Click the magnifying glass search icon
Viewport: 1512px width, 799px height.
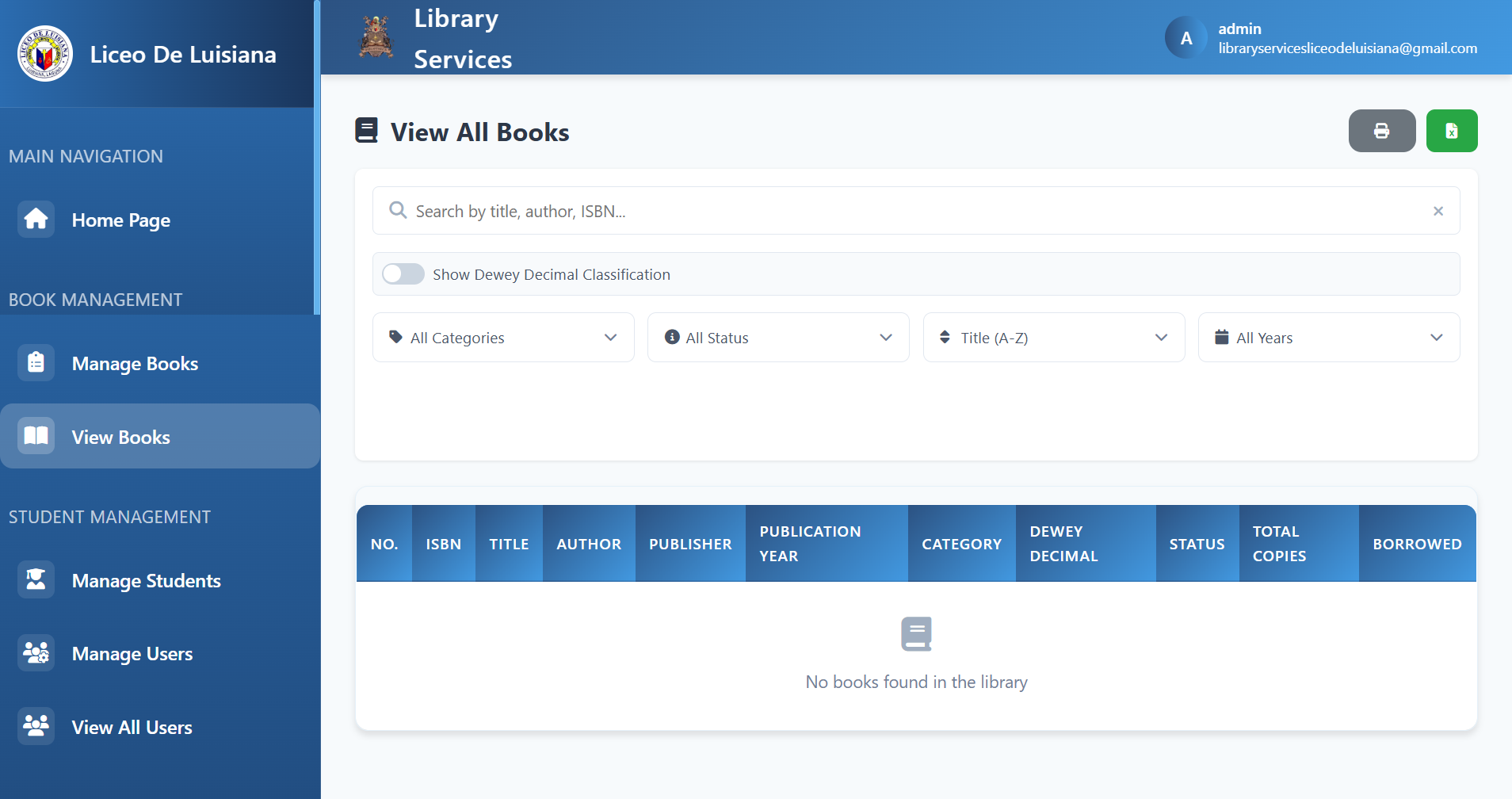coord(398,210)
